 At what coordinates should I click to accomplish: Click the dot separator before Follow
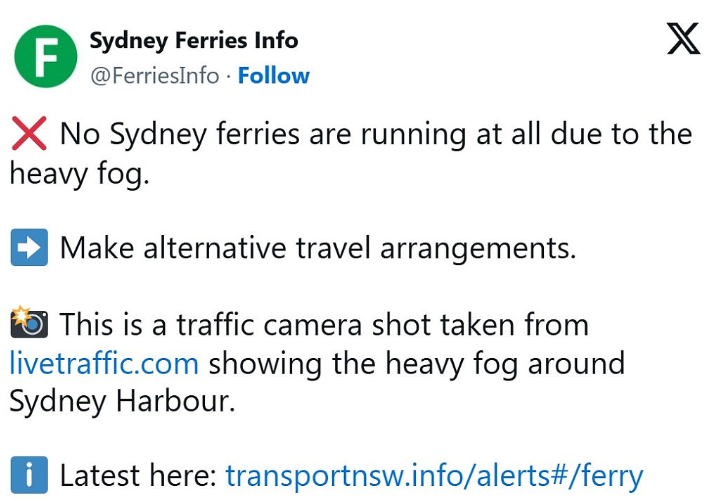point(229,76)
